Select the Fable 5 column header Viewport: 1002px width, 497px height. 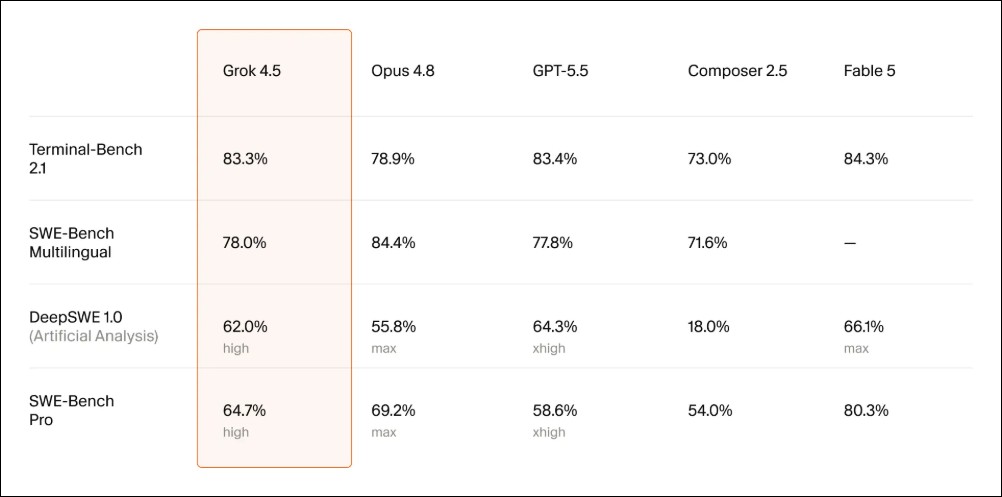click(869, 71)
